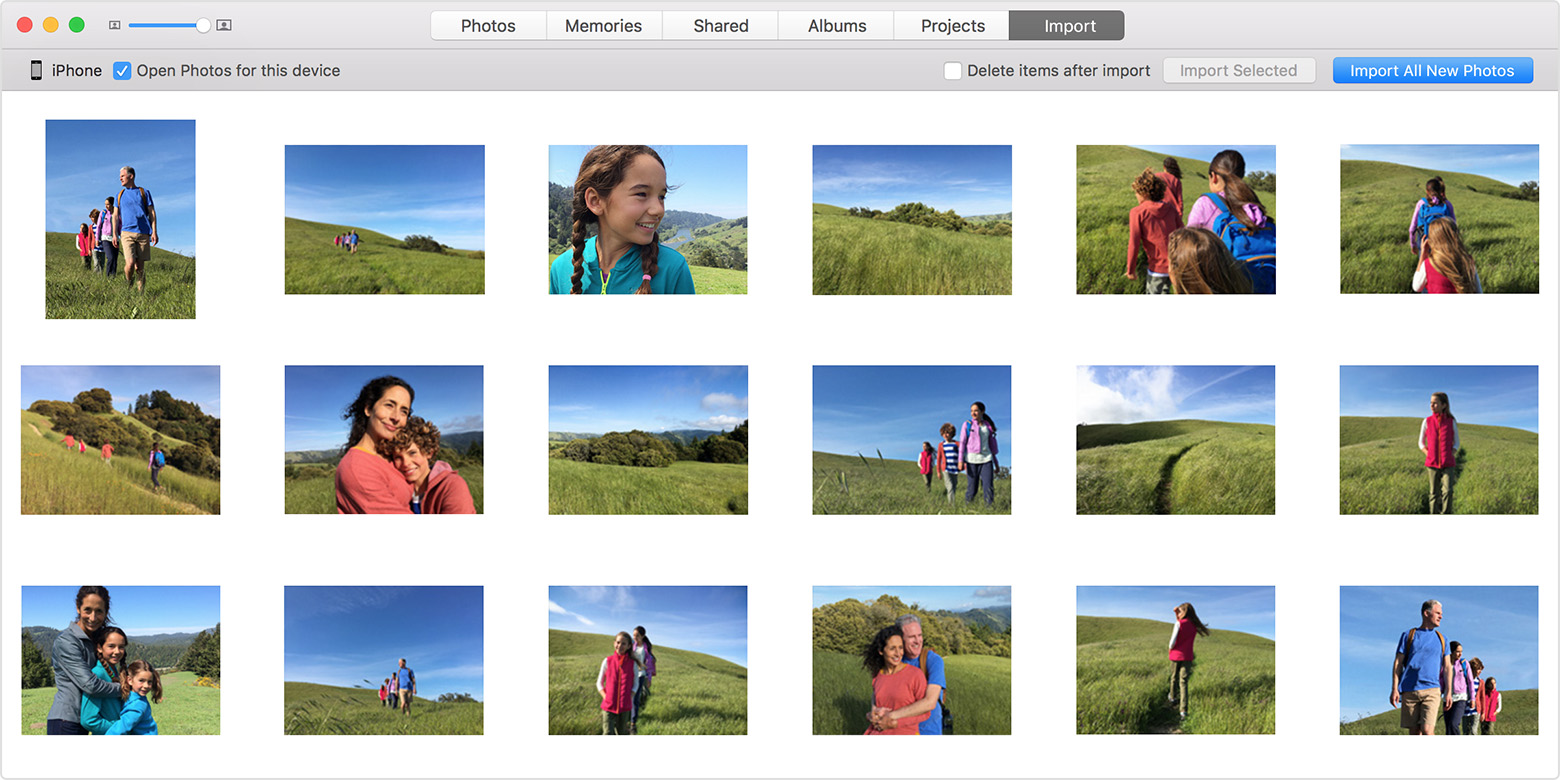1560x780 pixels.
Task: Select photo of couple embracing in orange shirt
Action: click(911, 660)
